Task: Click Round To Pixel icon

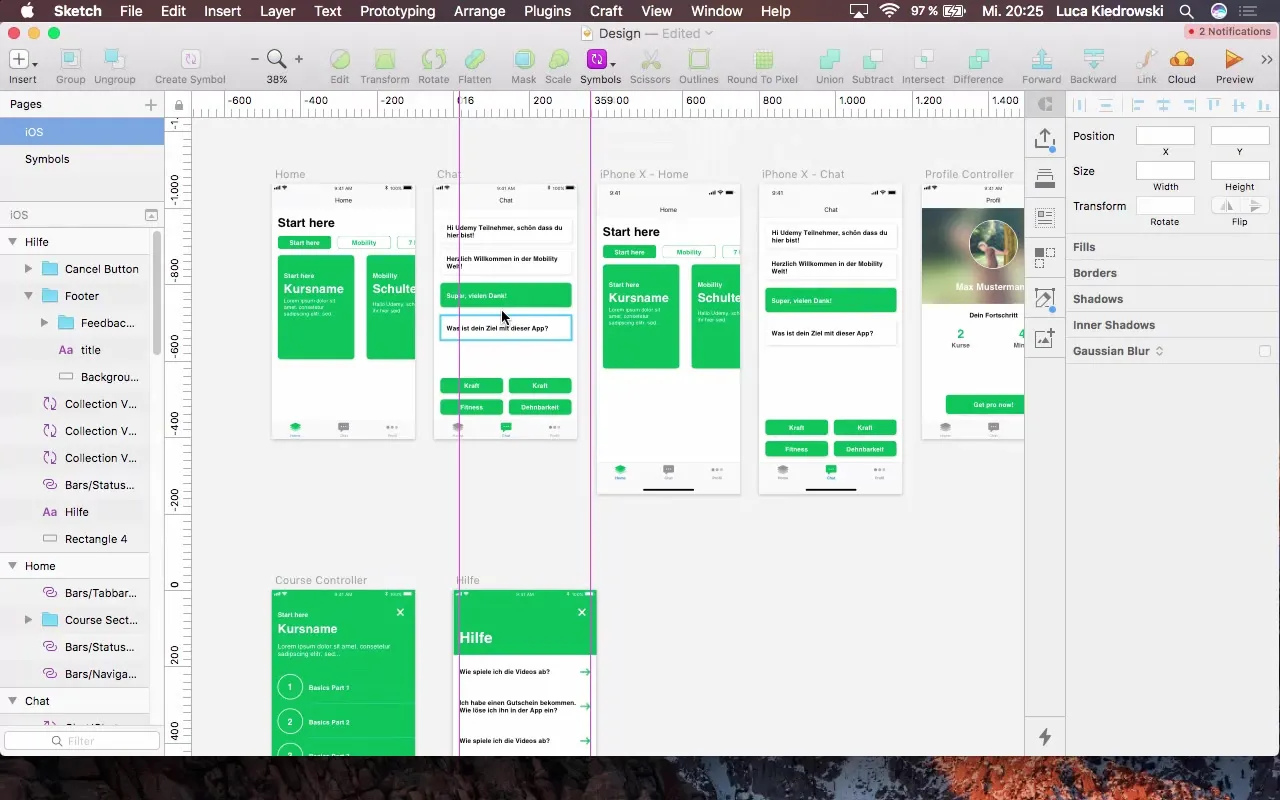Action: click(x=763, y=60)
